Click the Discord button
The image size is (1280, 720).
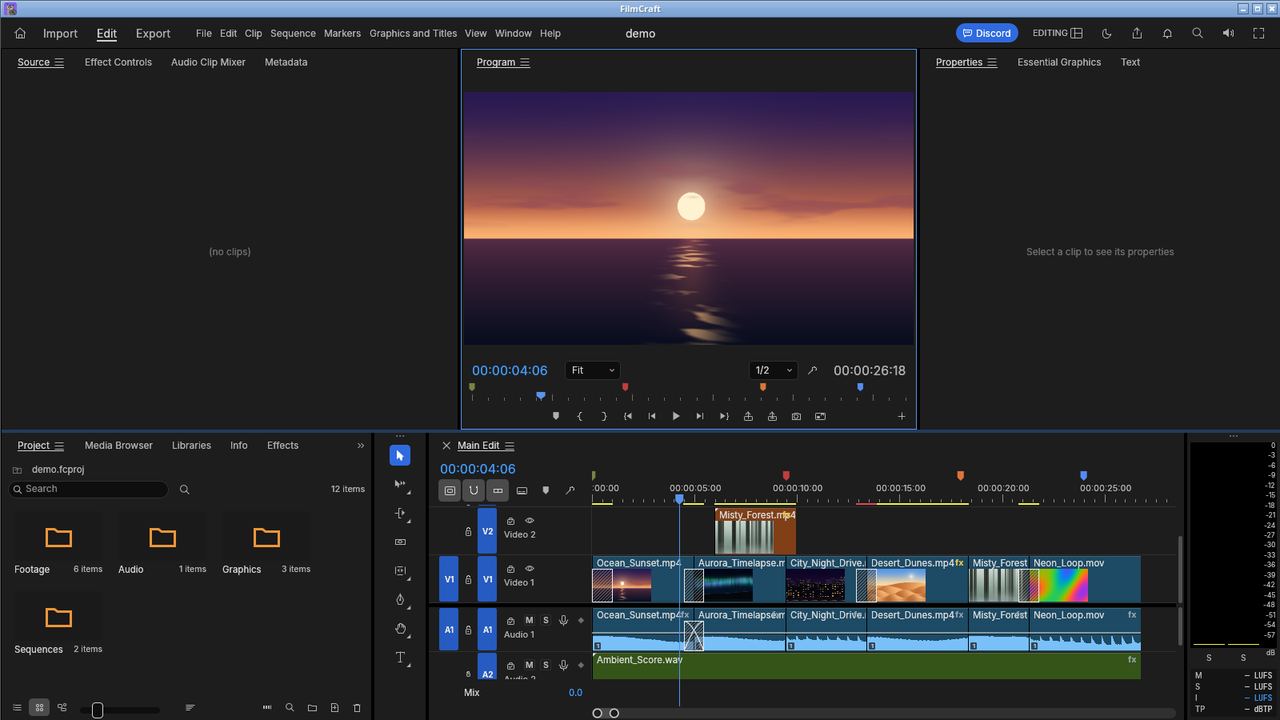pos(987,33)
